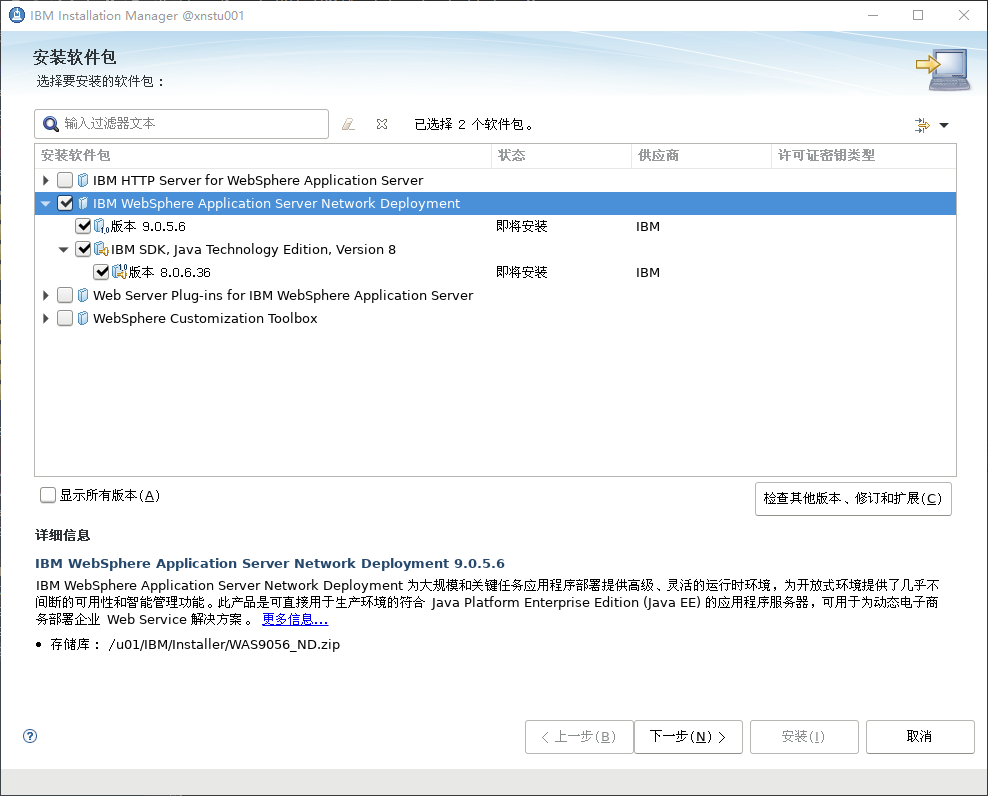Click the 取消 cancel button
Screen dimensions: 988x796
click(920, 737)
